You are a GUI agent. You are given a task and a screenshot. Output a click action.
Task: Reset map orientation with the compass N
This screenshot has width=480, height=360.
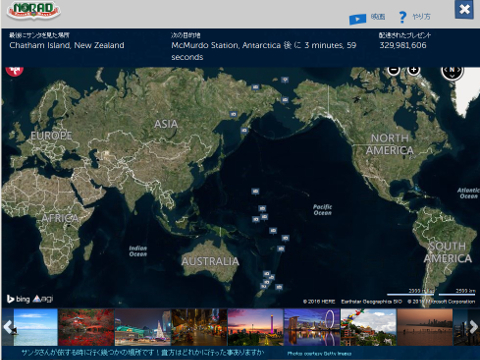(x=452, y=70)
